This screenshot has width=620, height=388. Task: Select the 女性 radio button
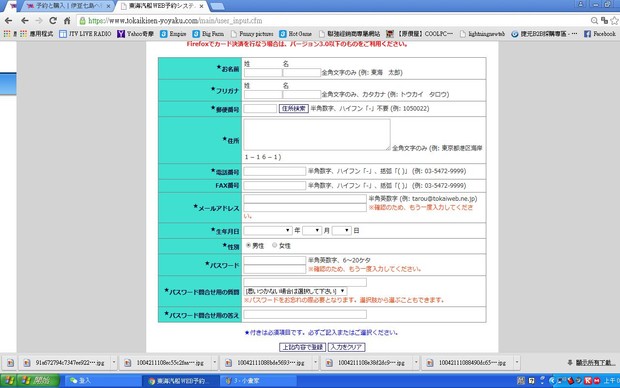(274, 245)
